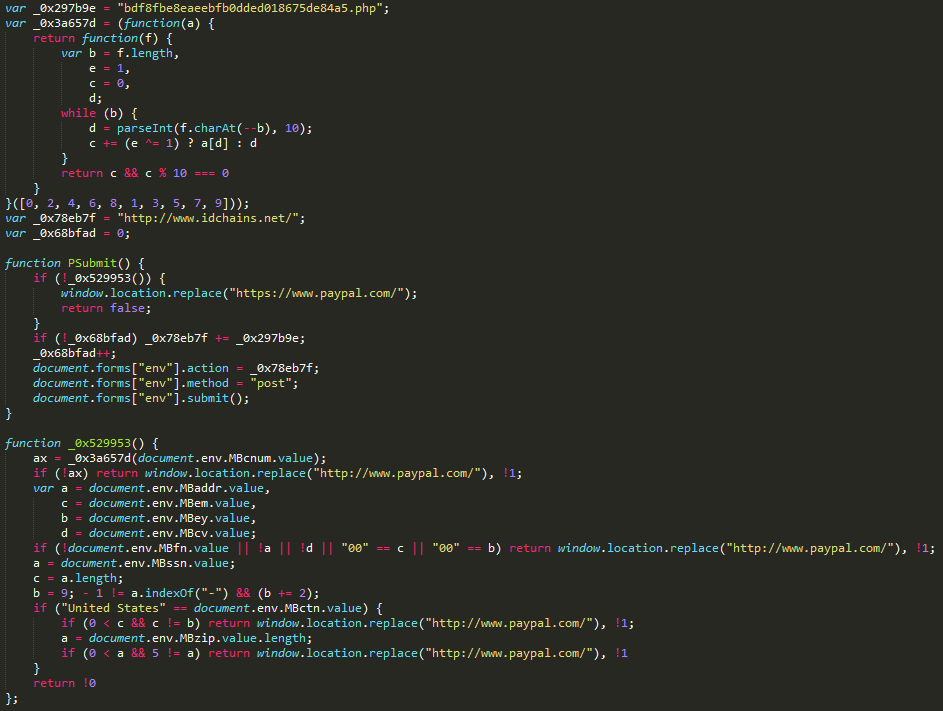Click the "return c && c % 10 === 0" line
Screen dimensions: 943x711
pyautogui.click(x=145, y=173)
